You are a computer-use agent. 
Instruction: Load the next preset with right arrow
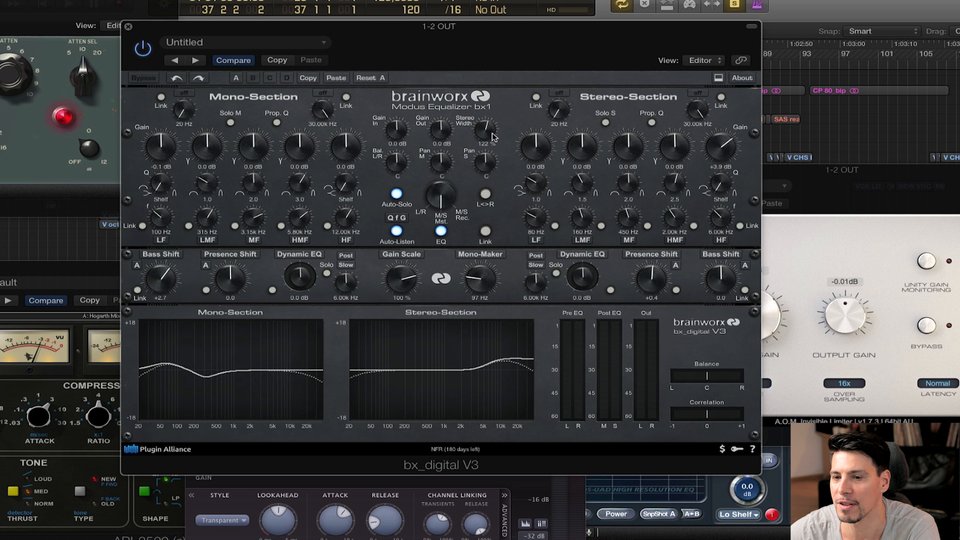[x=195, y=60]
